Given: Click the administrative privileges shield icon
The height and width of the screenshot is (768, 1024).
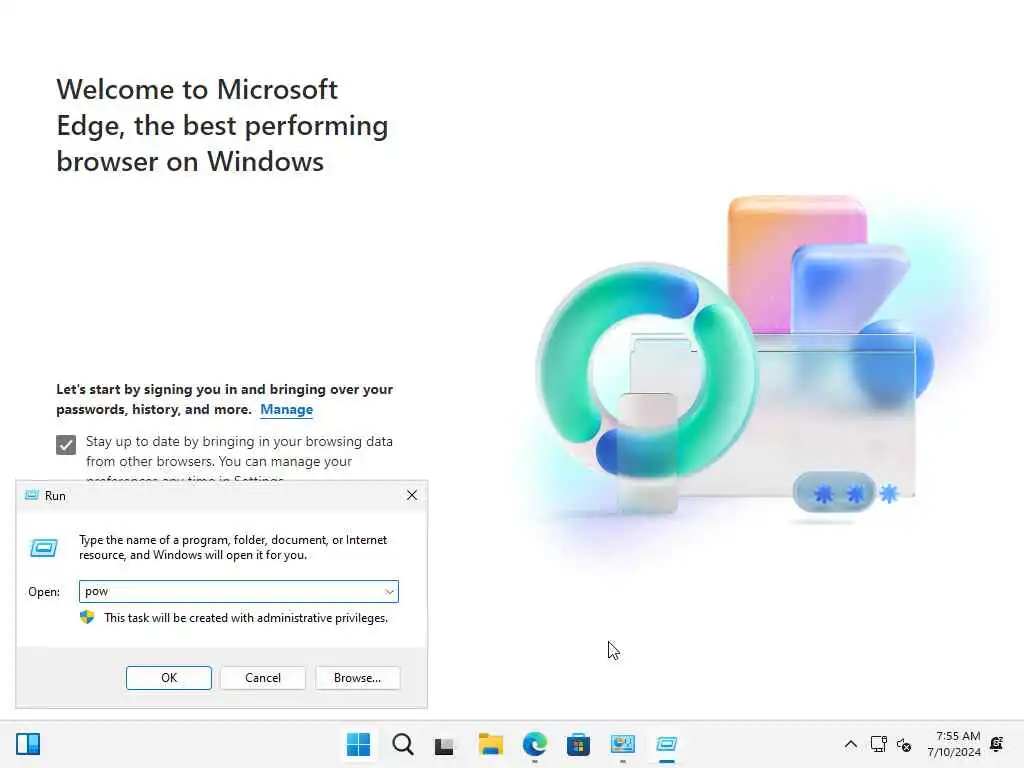Looking at the screenshot, I should click(x=87, y=617).
